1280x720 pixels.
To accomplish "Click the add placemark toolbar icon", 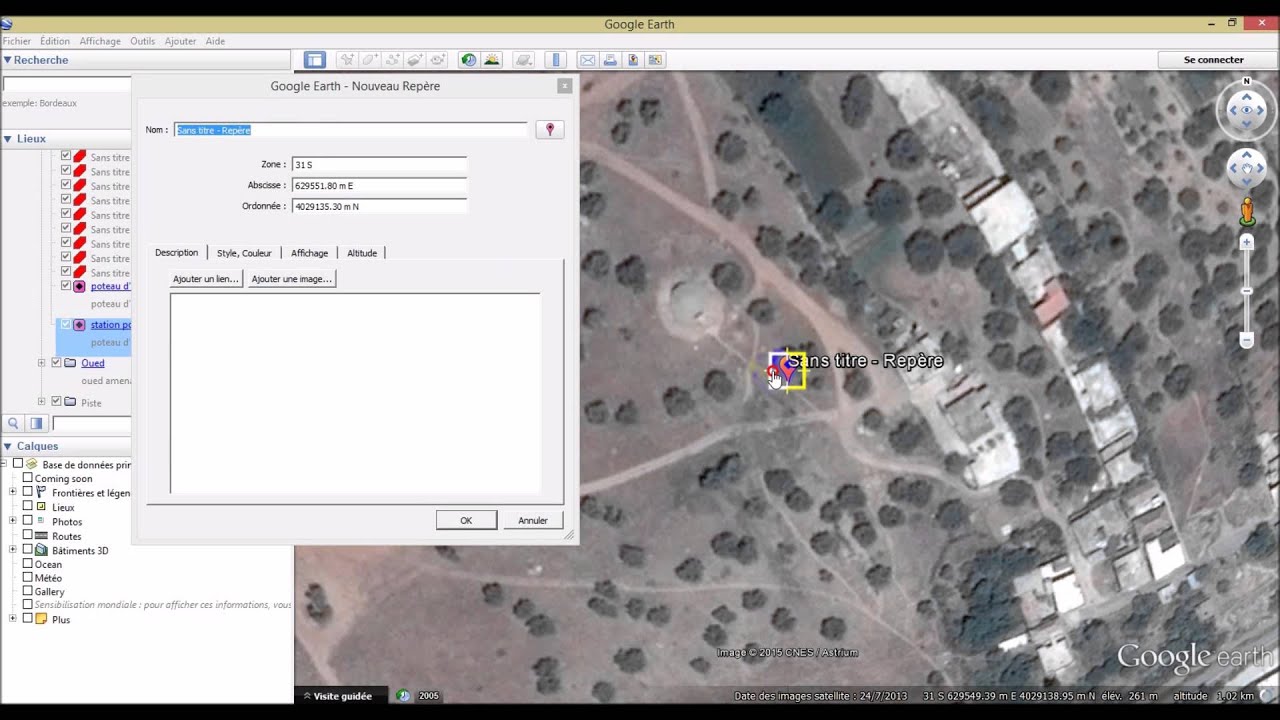I will (x=347, y=60).
